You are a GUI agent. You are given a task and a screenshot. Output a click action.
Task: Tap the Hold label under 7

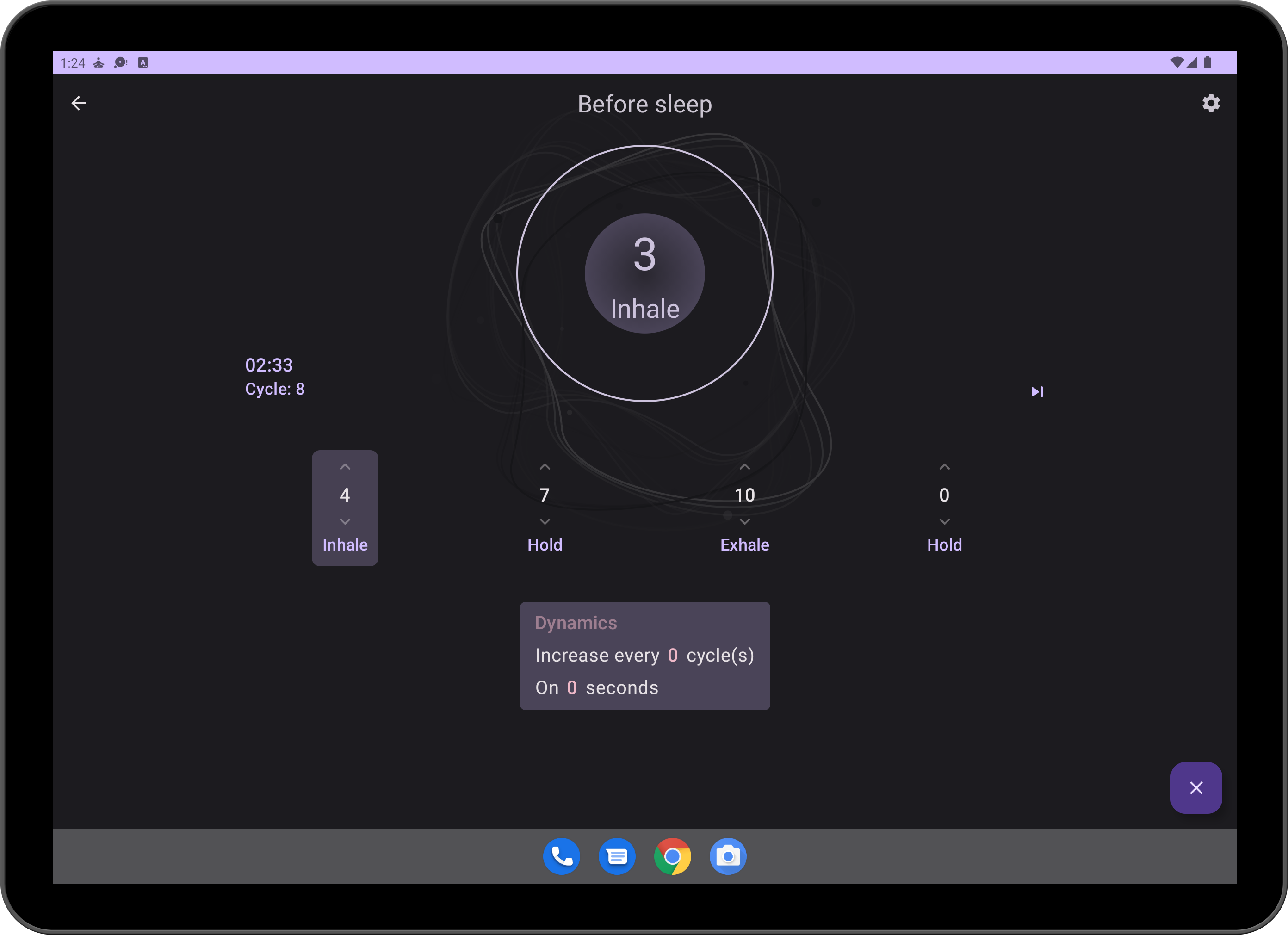(x=545, y=545)
